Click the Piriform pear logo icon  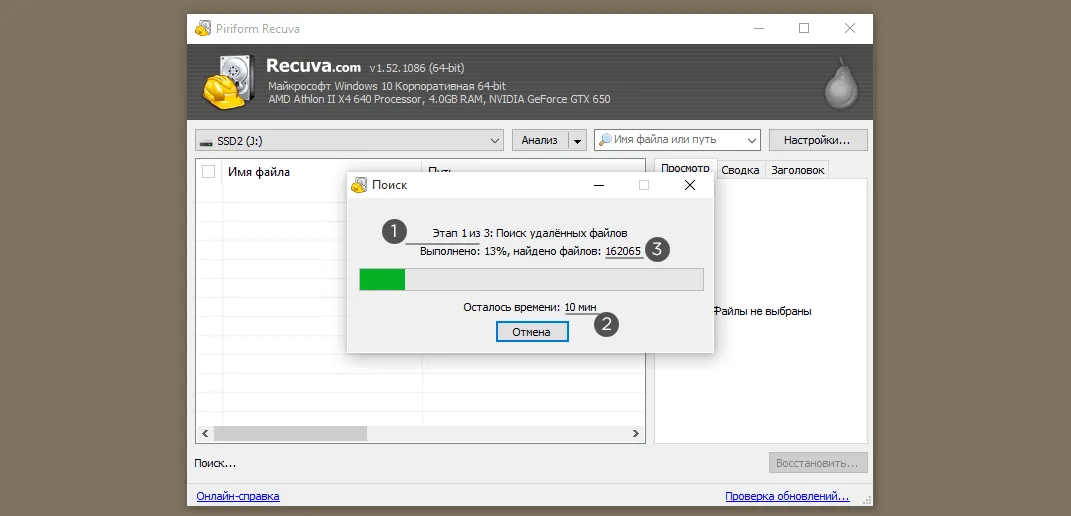[839, 83]
